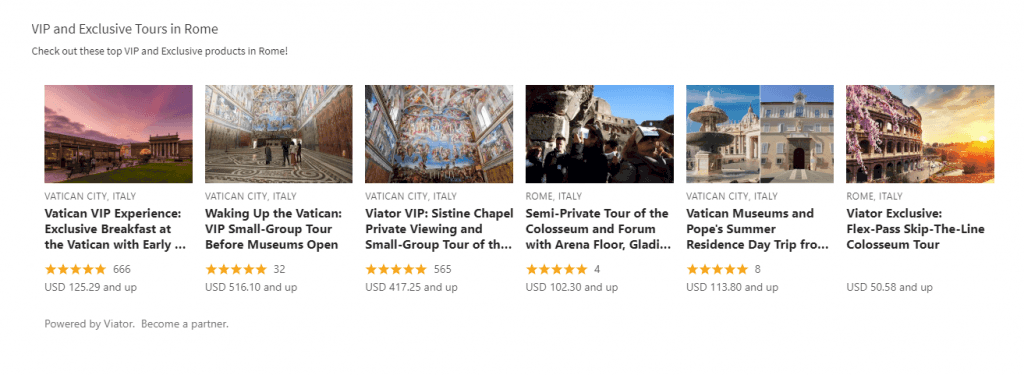Click the star rating with 666 reviews
Screen dimensions: 1024x375
coord(75,269)
